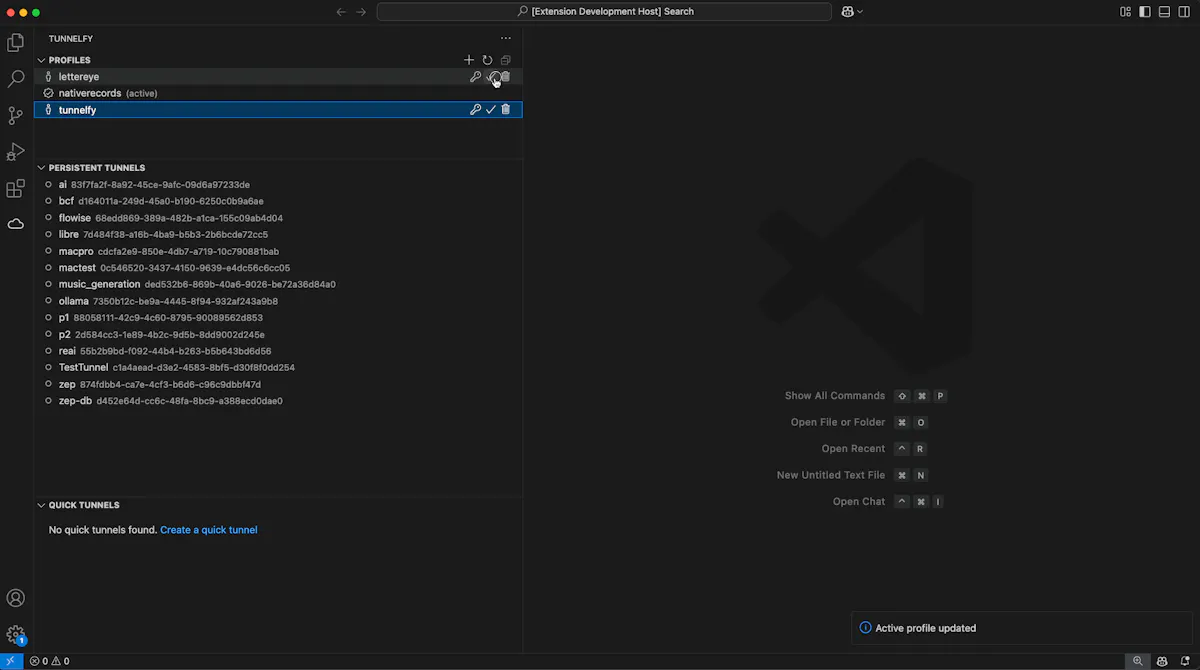Open the Source Control view
Image resolution: width=1200 pixels, height=670 pixels.
point(16,116)
